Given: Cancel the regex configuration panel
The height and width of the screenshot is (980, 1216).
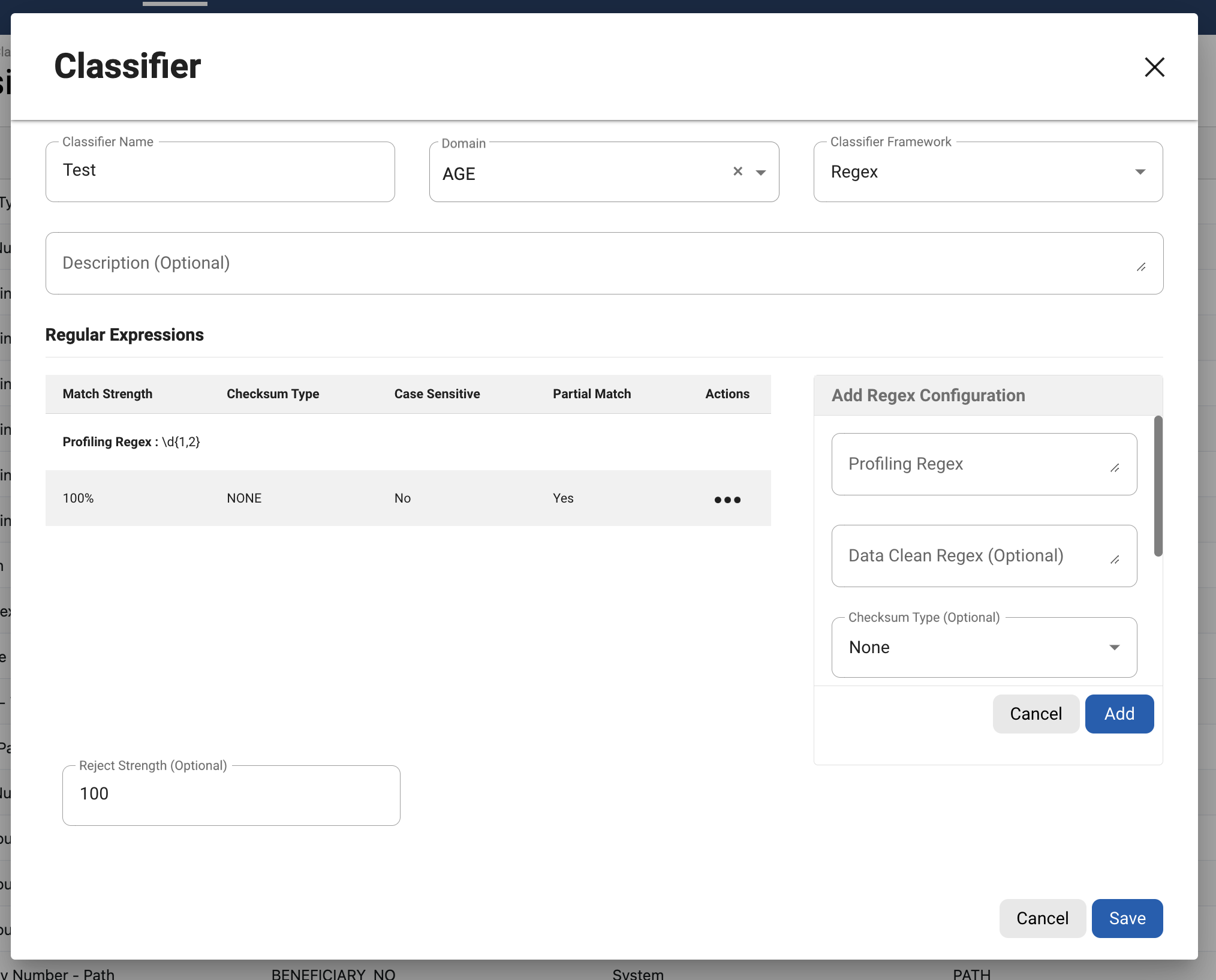Looking at the screenshot, I should point(1036,714).
